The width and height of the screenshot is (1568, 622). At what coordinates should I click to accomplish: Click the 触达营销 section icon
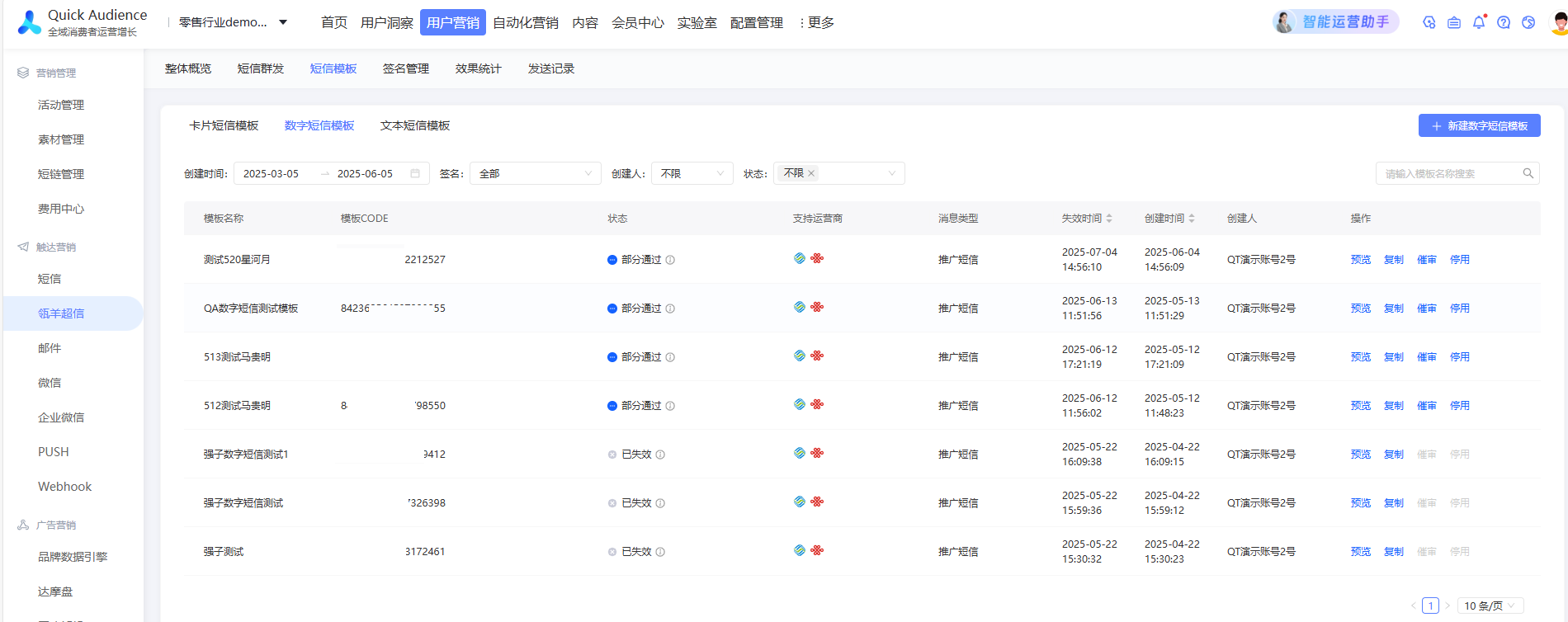point(23,247)
